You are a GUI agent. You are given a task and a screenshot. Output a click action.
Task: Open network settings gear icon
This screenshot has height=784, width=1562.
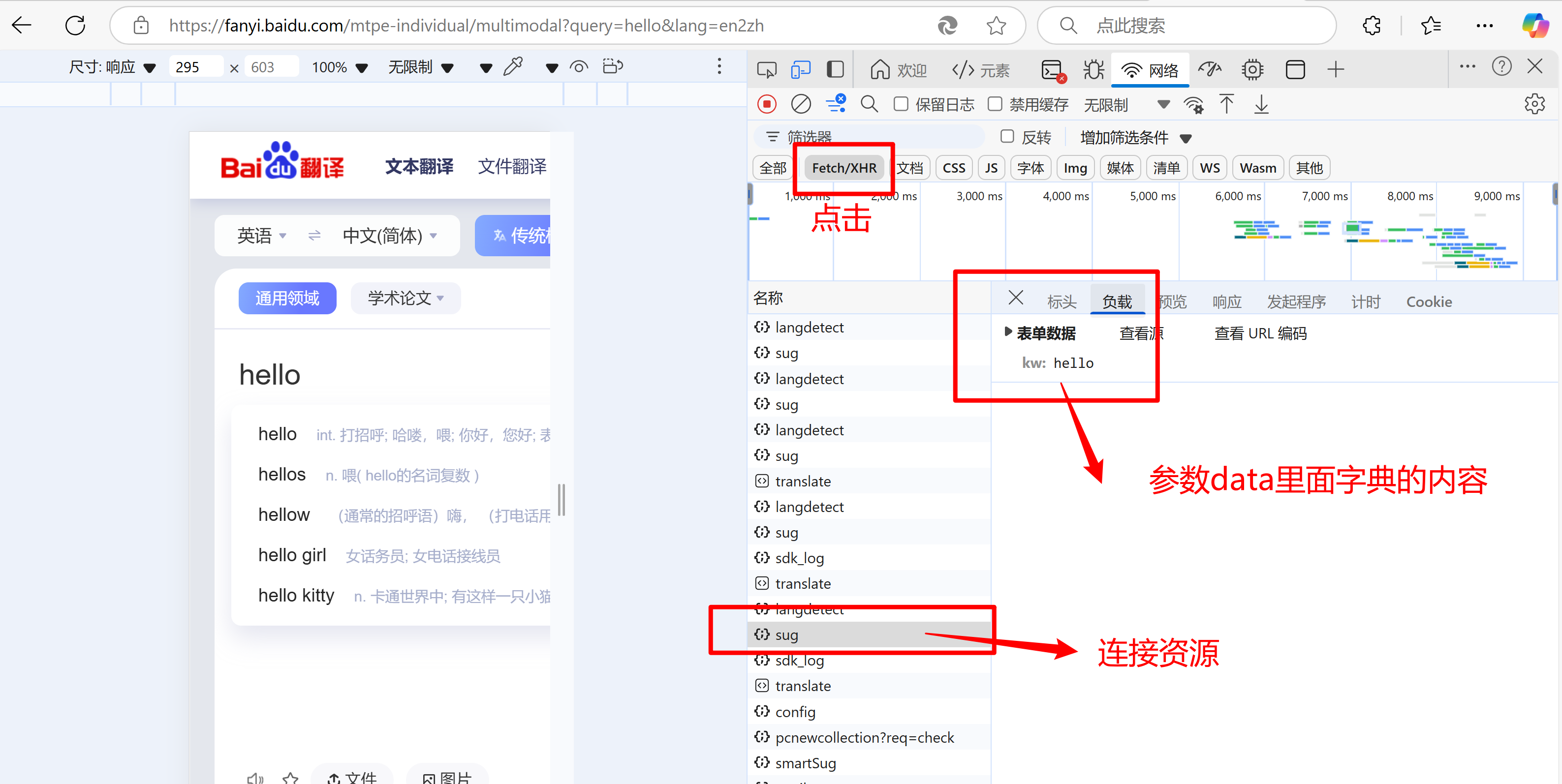[x=1534, y=104]
